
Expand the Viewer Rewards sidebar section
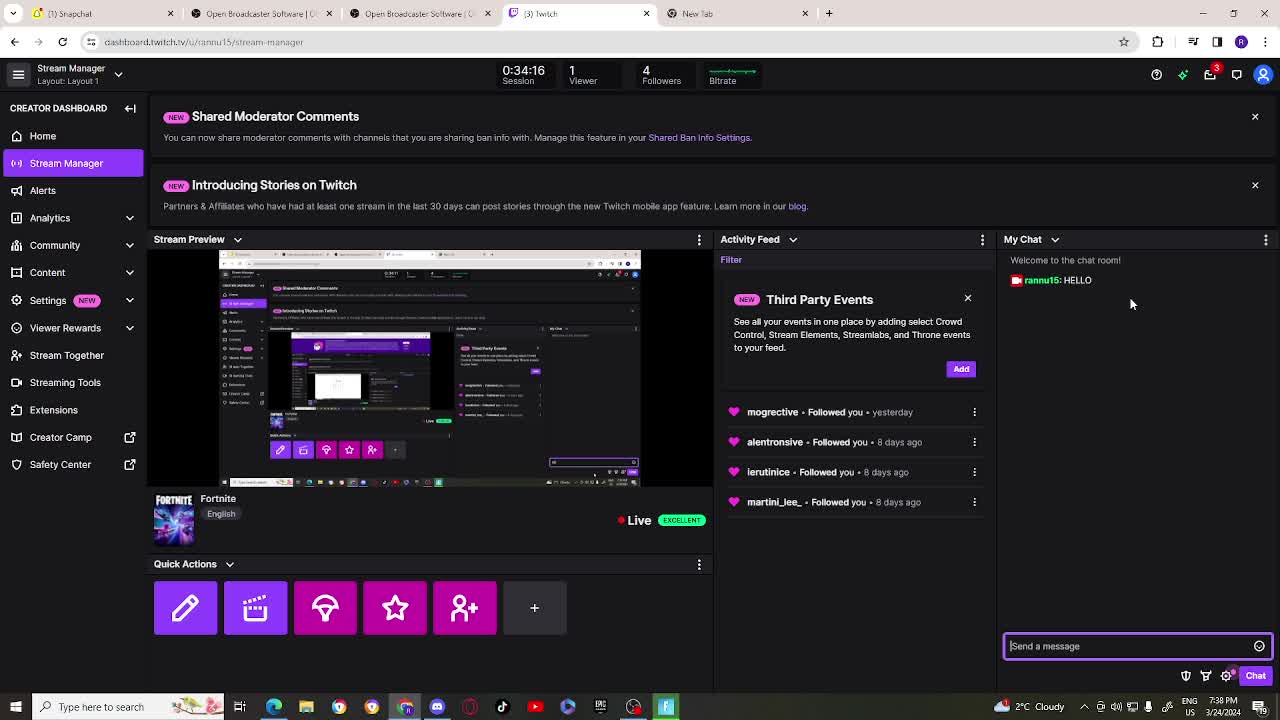point(129,328)
